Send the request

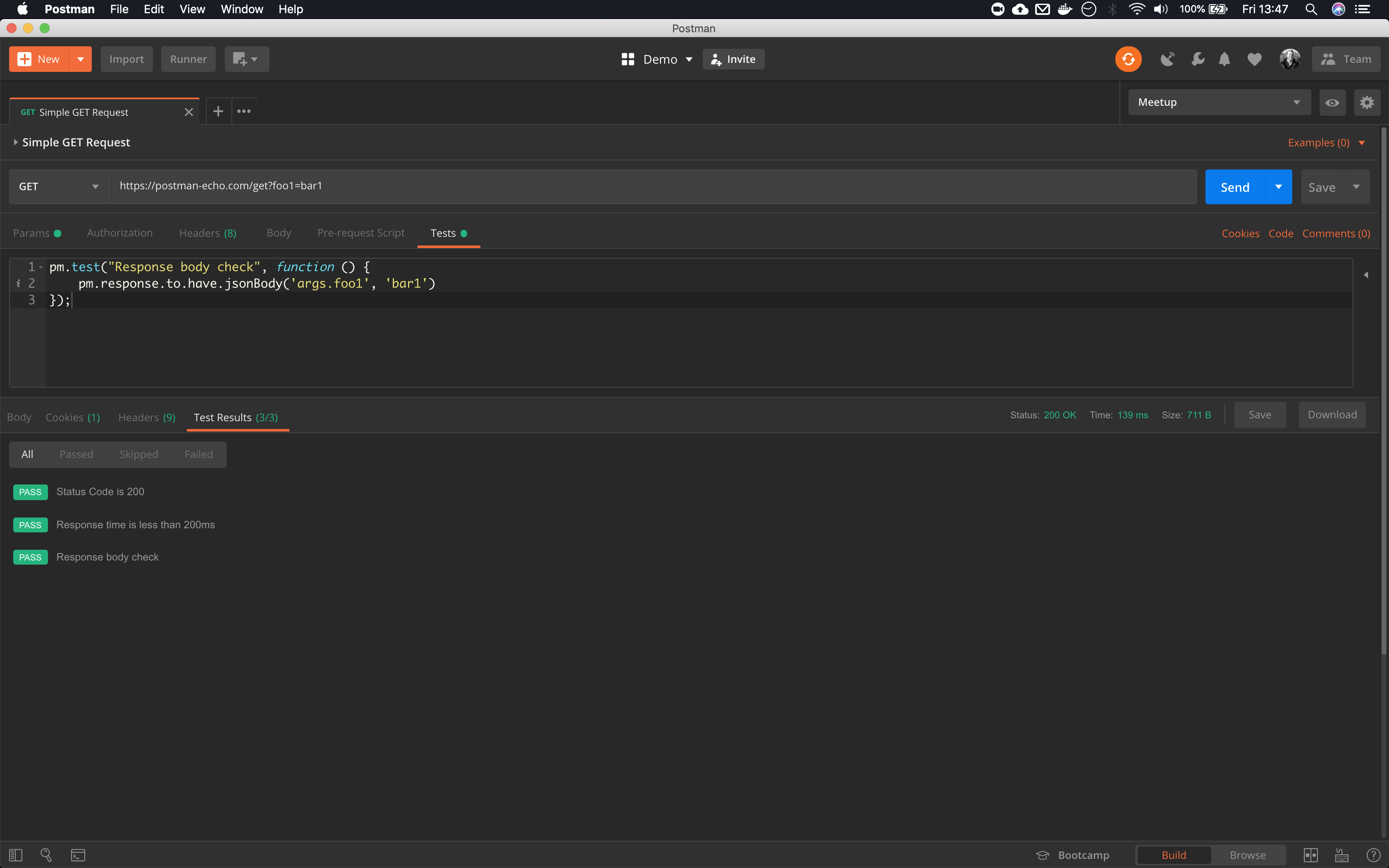(x=1236, y=186)
